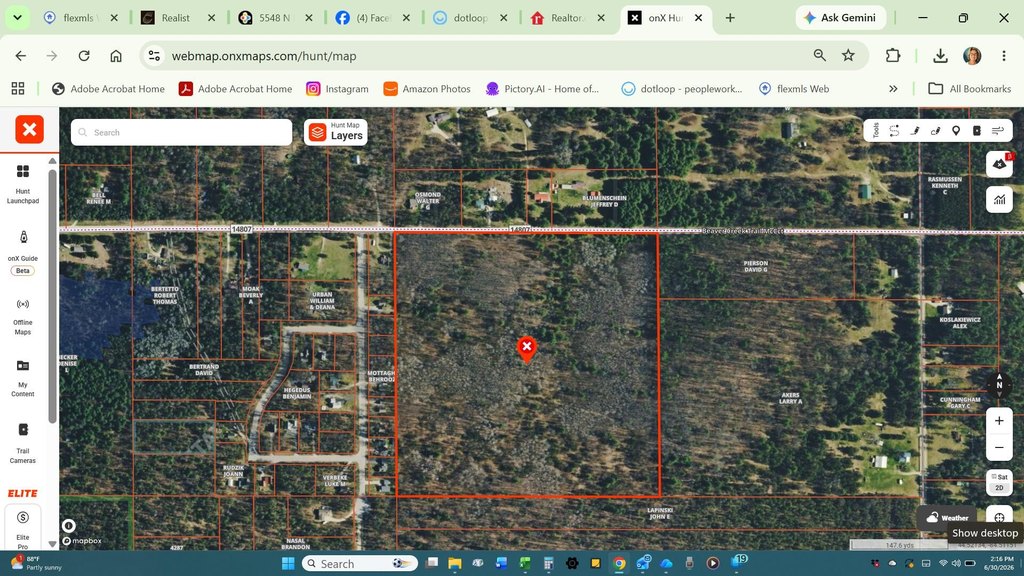Open the browser home page
Image resolution: width=1024 pixels, height=576 pixels.
point(116,56)
